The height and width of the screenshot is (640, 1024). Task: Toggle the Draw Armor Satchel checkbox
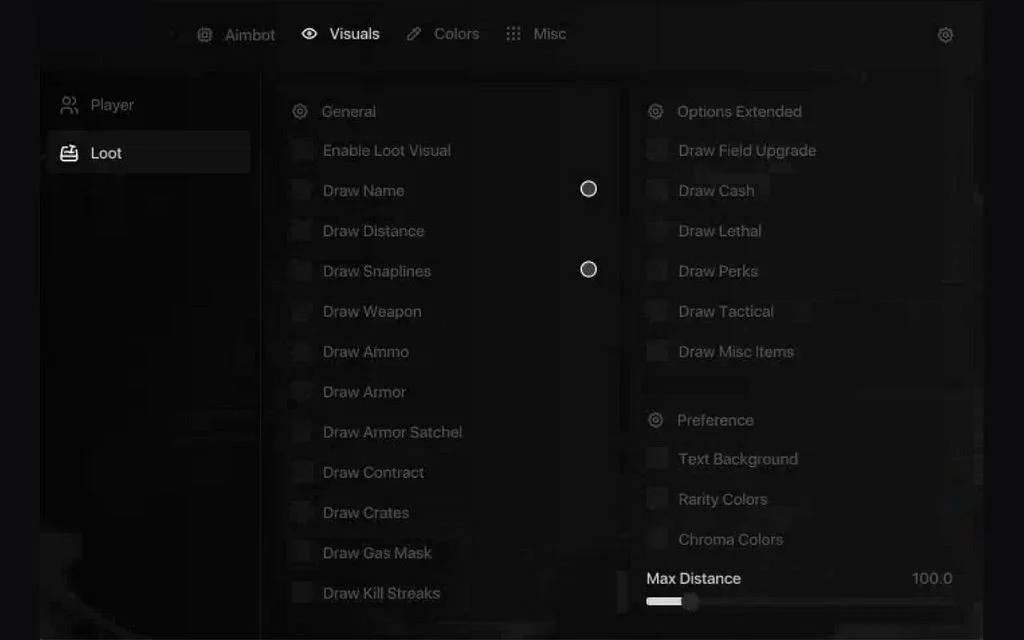pyautogui.click(x=302, y=432)
